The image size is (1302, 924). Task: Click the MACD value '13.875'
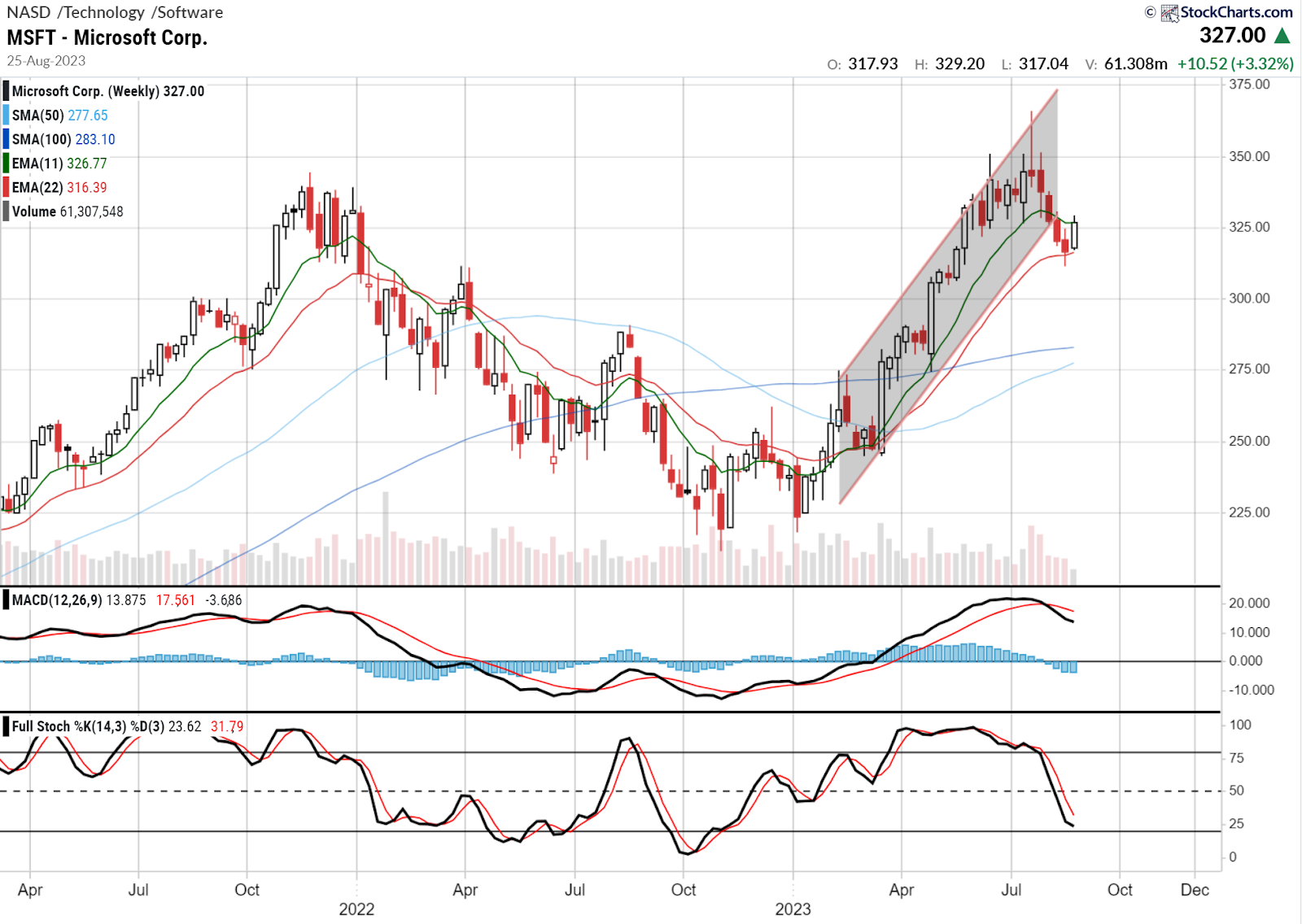(x=126, y=600)
